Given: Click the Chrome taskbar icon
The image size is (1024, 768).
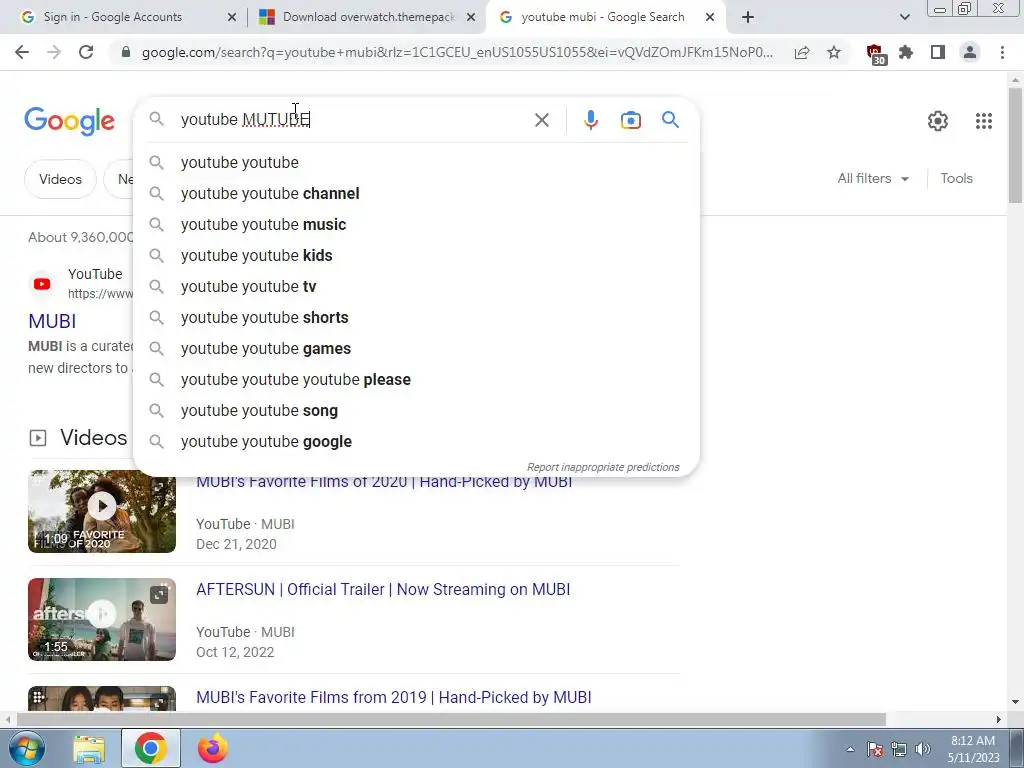Looking at the screenshot, I should [x=151, y=748].
